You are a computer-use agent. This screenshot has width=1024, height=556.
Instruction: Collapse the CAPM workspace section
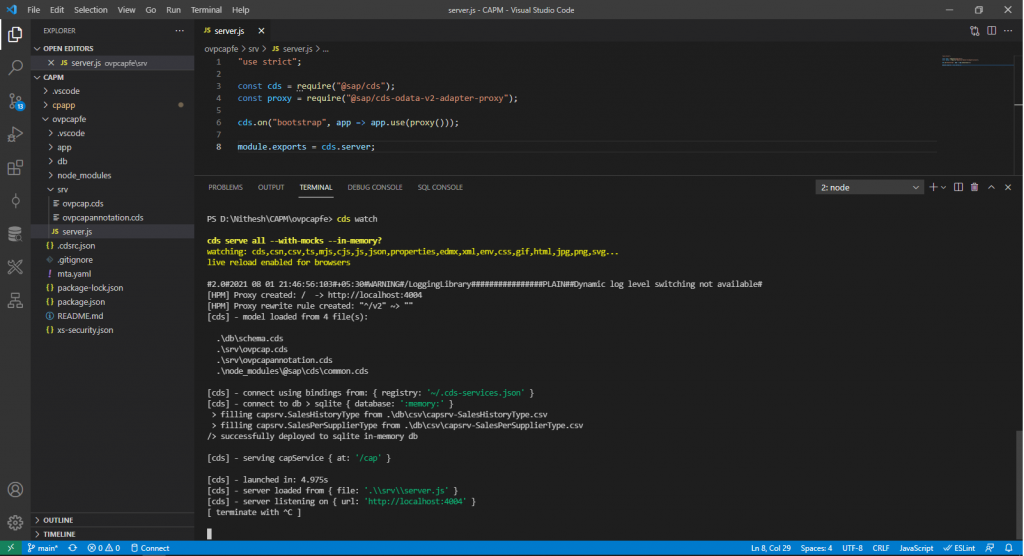(112, 77)
